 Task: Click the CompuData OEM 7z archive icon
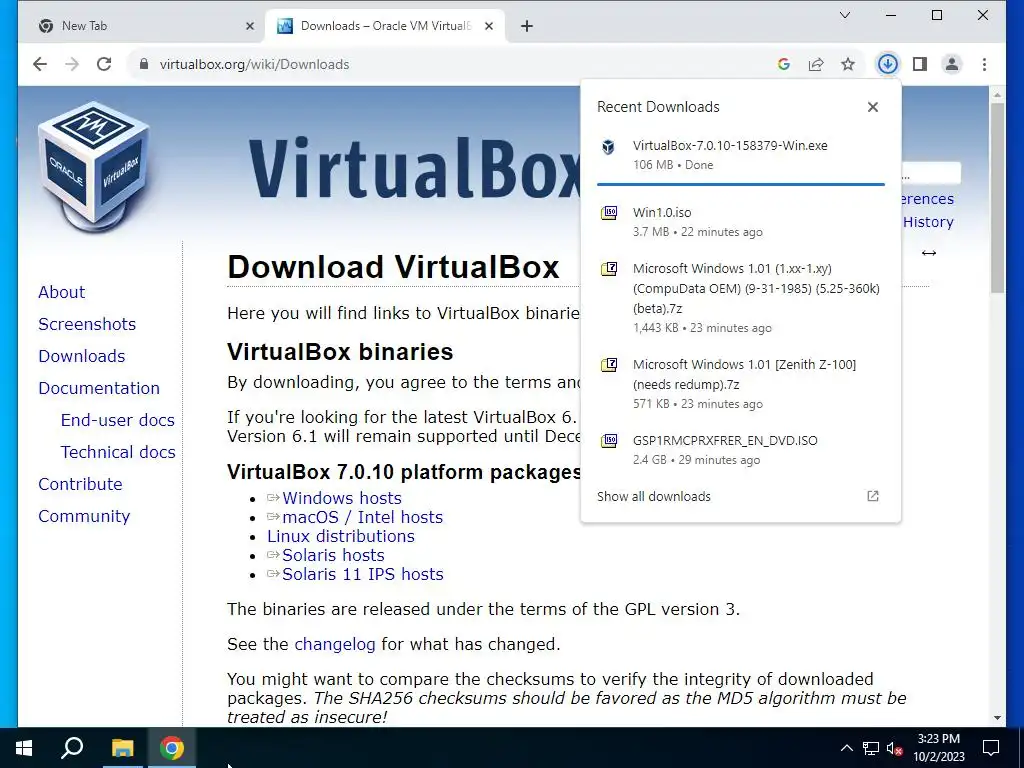609,269
